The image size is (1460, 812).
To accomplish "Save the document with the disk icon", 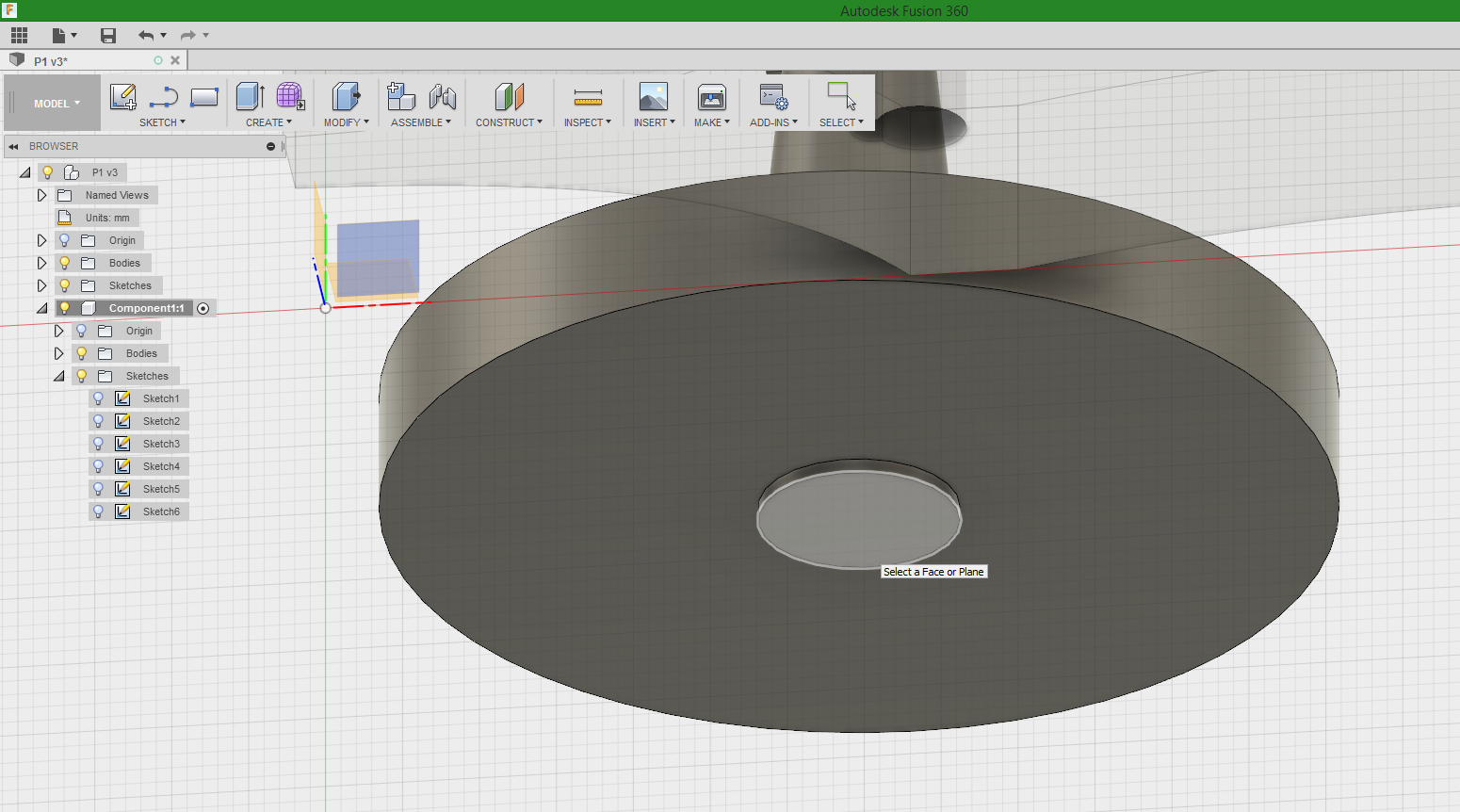I will pyautogui.click(x=108, y=36).
